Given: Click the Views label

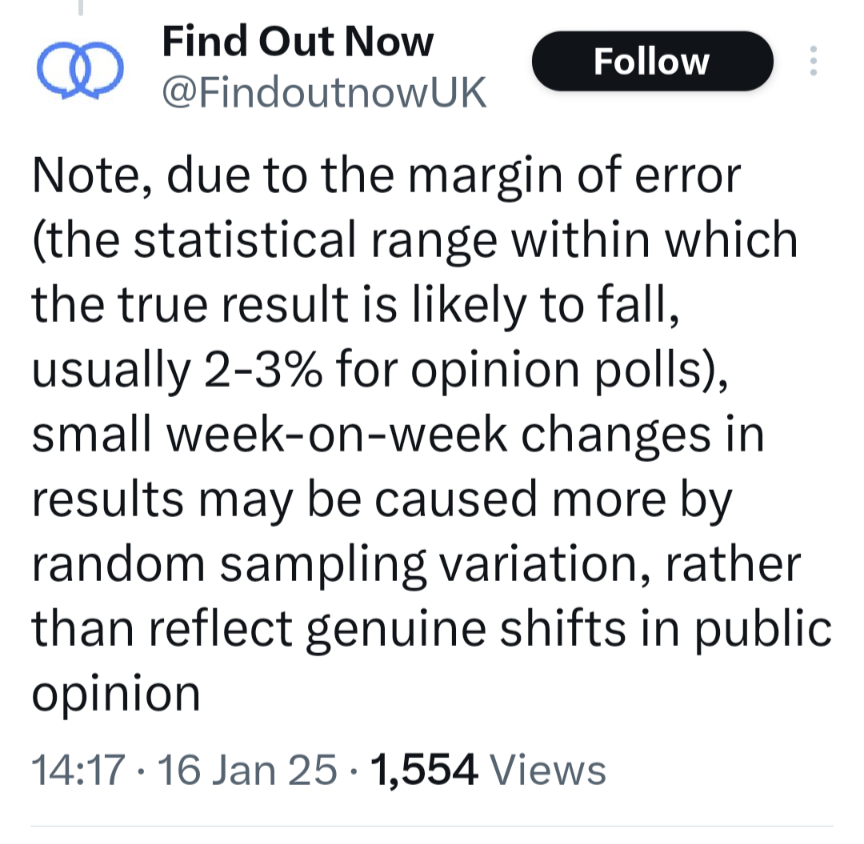Looking at the screenshot, I should (x=548, y=770).
